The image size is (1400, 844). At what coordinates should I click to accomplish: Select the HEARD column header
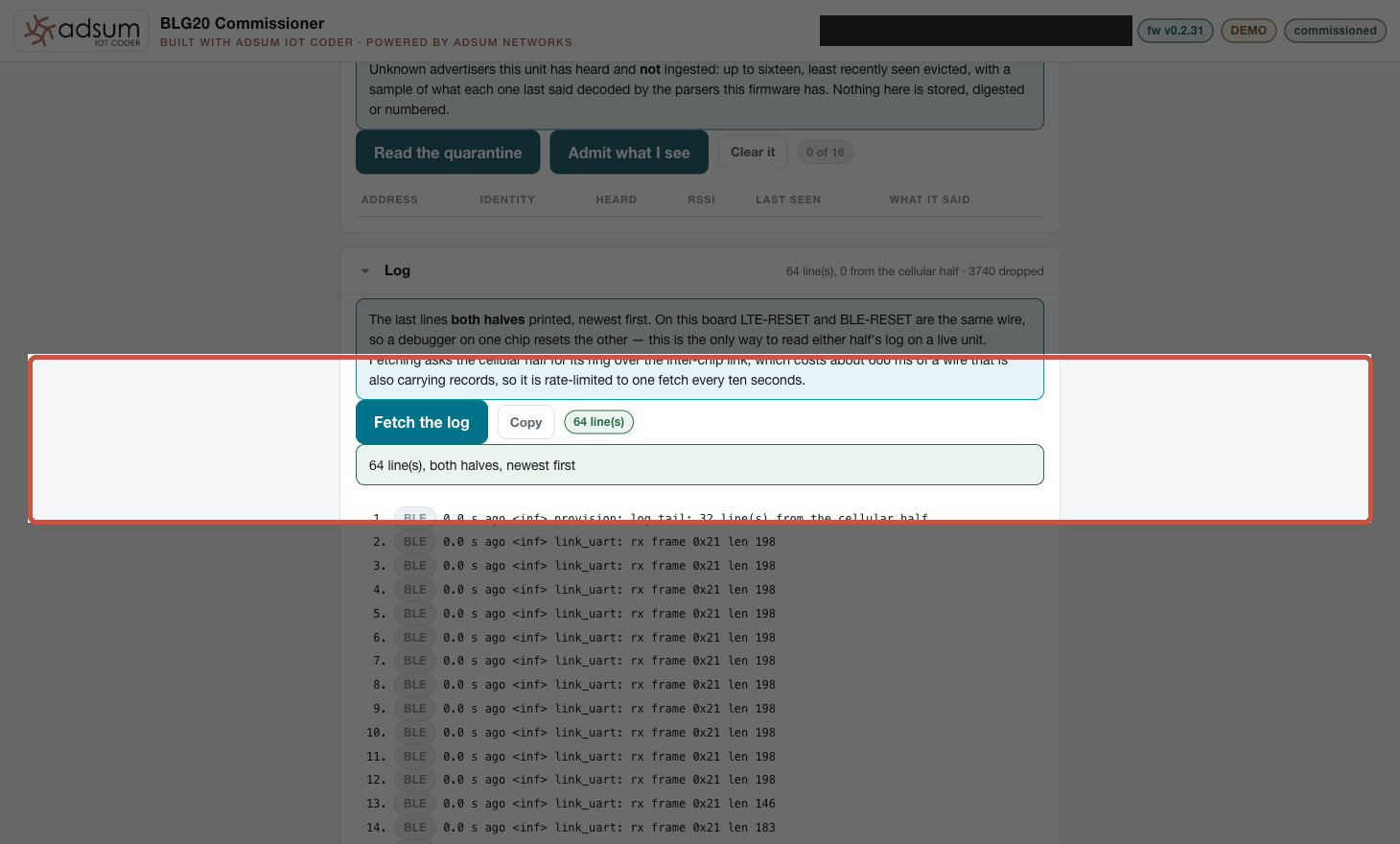pyautogui.click(x=616, y=199)
